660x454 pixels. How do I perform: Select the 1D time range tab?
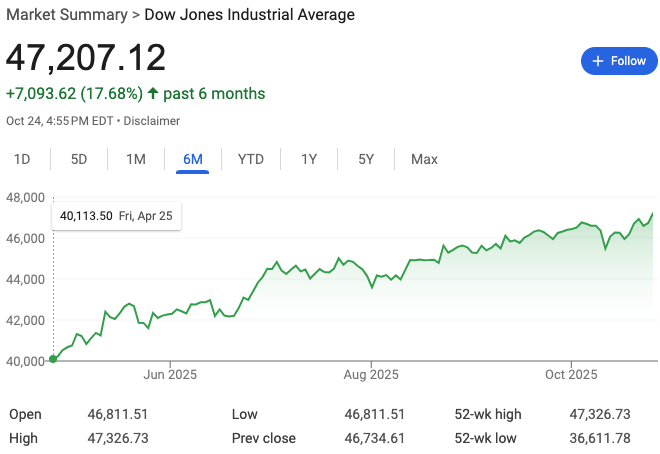point(21,159)
